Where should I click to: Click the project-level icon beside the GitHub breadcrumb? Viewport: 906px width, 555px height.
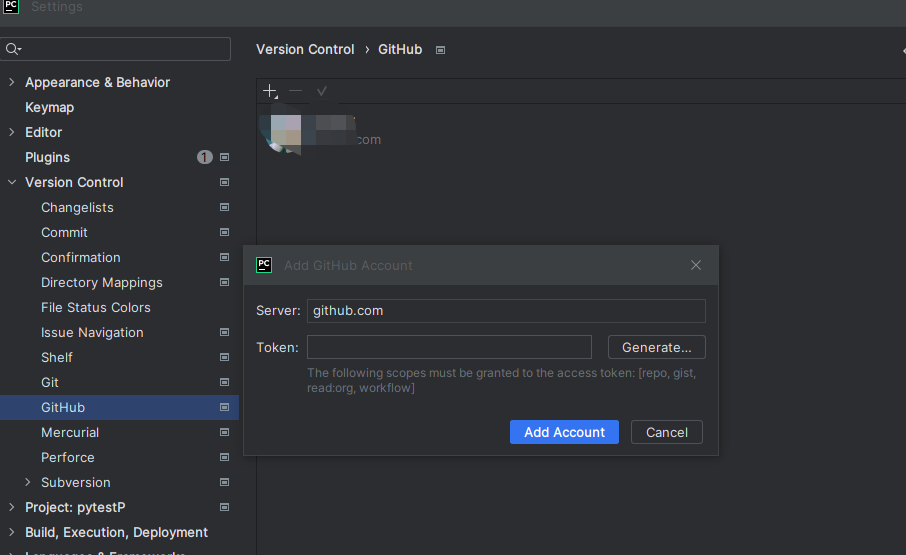[x=440, y=50]
